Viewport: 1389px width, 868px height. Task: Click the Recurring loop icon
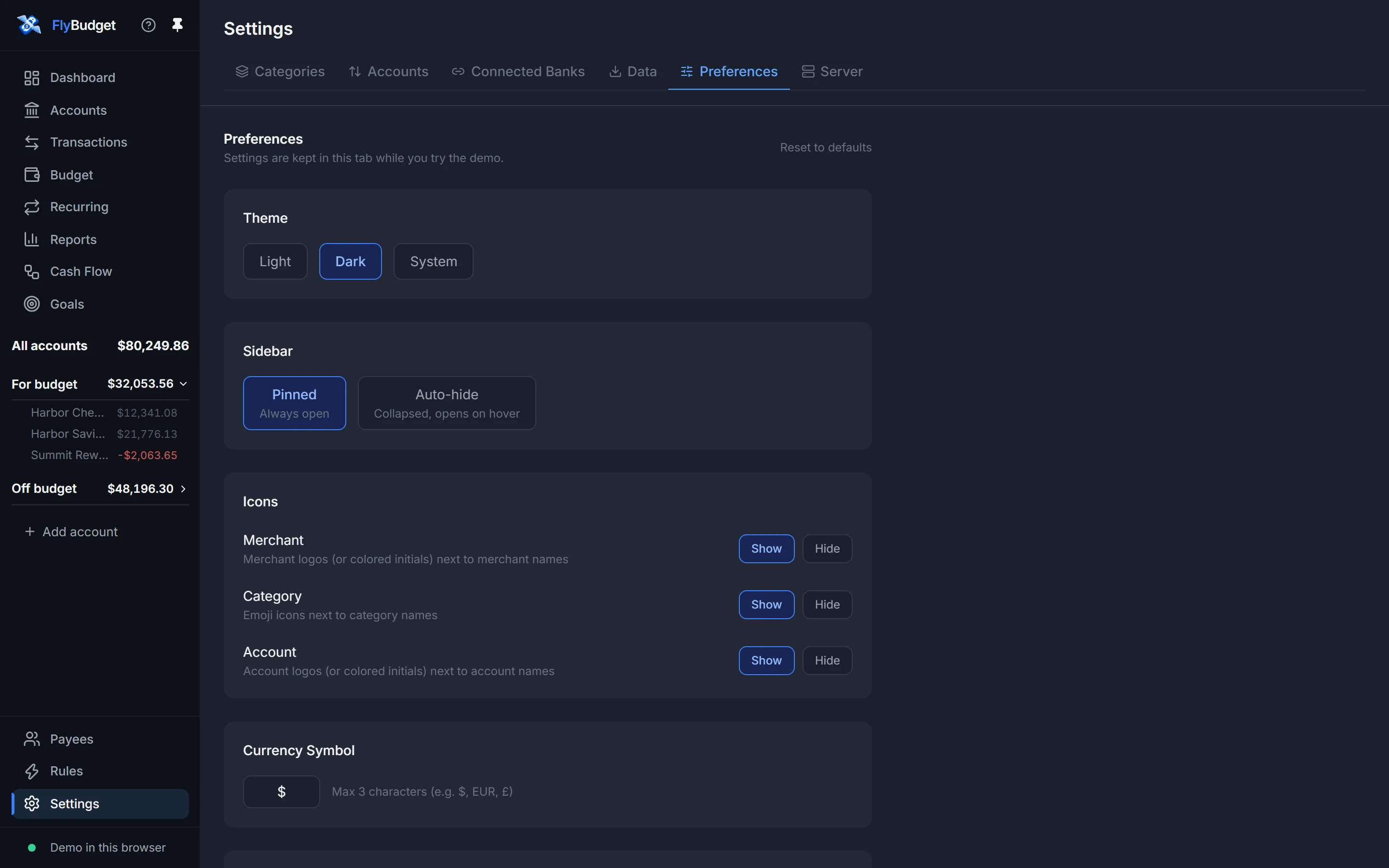tap(31, 207)
